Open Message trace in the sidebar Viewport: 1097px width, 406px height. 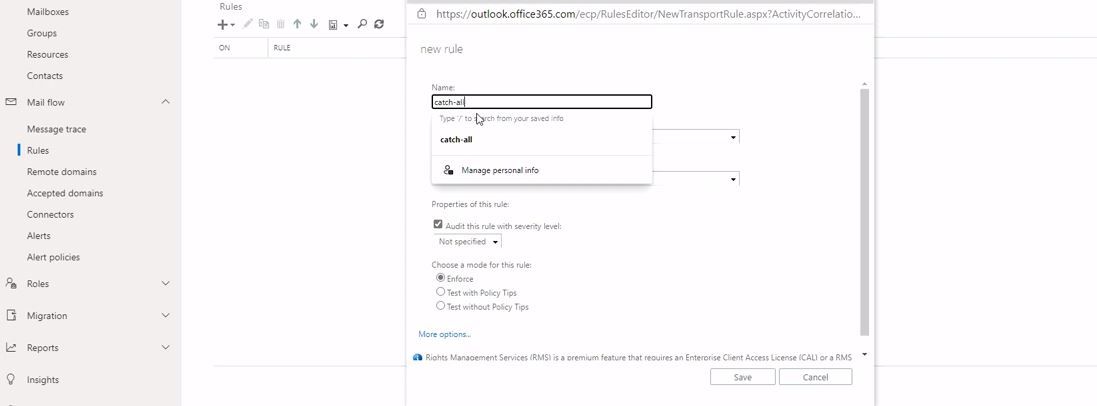pos(56,129)
